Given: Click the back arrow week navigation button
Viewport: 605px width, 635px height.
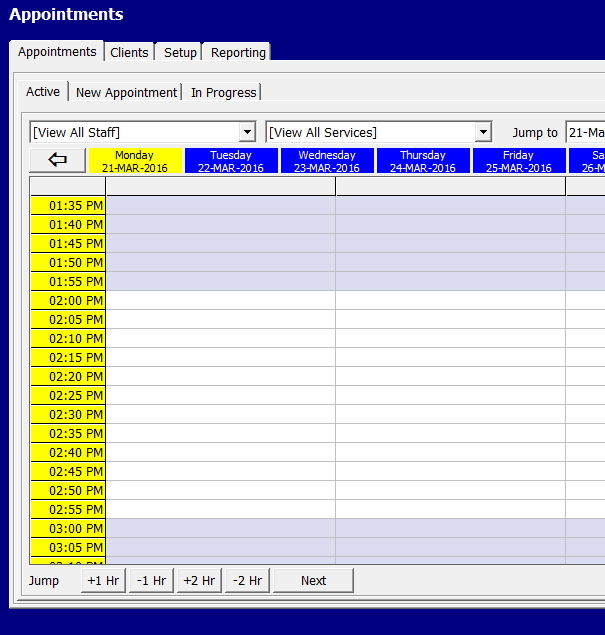Looking at the screenshot, I should (x=57, y=161).
